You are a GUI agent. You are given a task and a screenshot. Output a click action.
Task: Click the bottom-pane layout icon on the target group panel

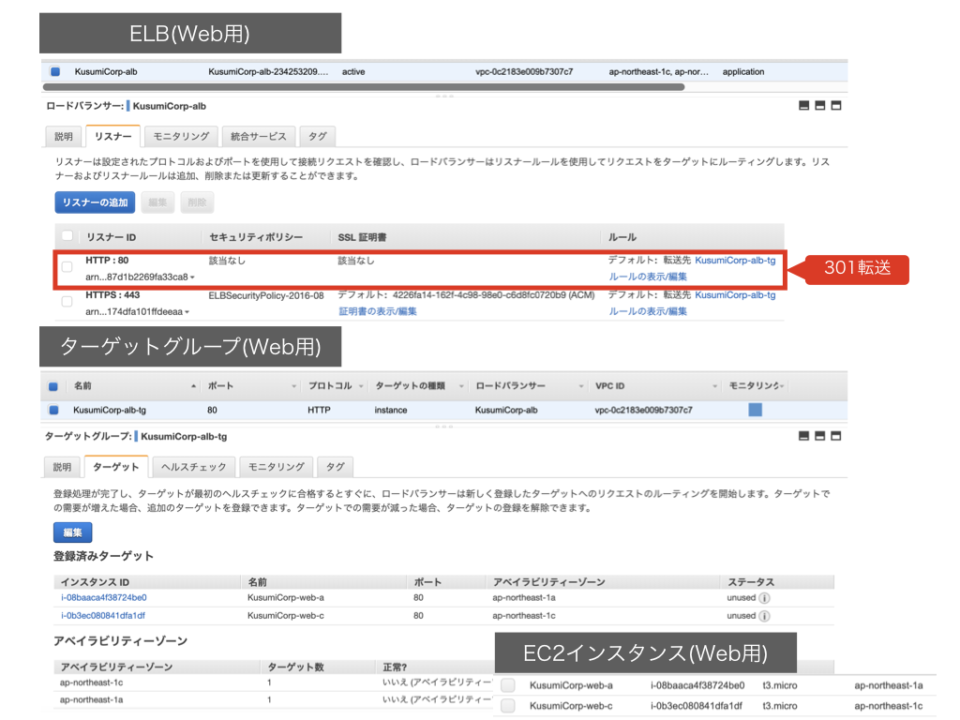click(x=836, y=438)
